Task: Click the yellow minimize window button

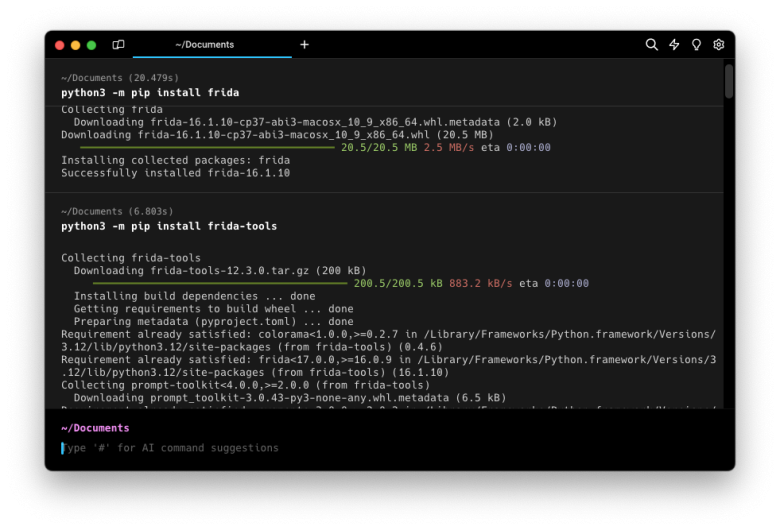Action: click(76, 45)
